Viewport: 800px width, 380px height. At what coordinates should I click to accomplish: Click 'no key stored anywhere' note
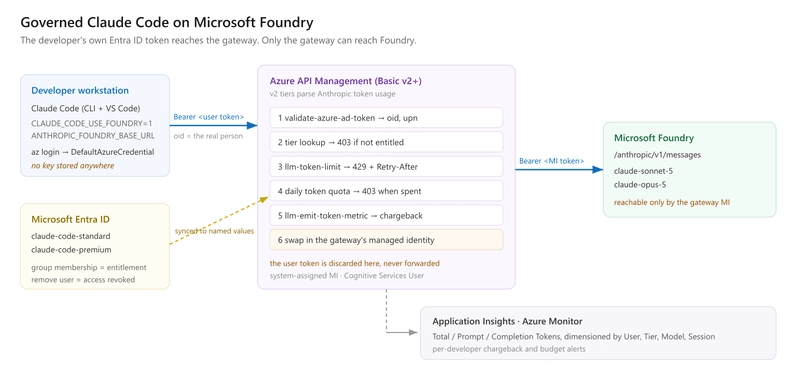click(73, 165)
